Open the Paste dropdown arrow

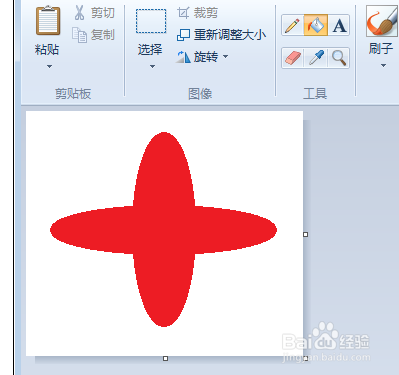(x=49, y=66)
